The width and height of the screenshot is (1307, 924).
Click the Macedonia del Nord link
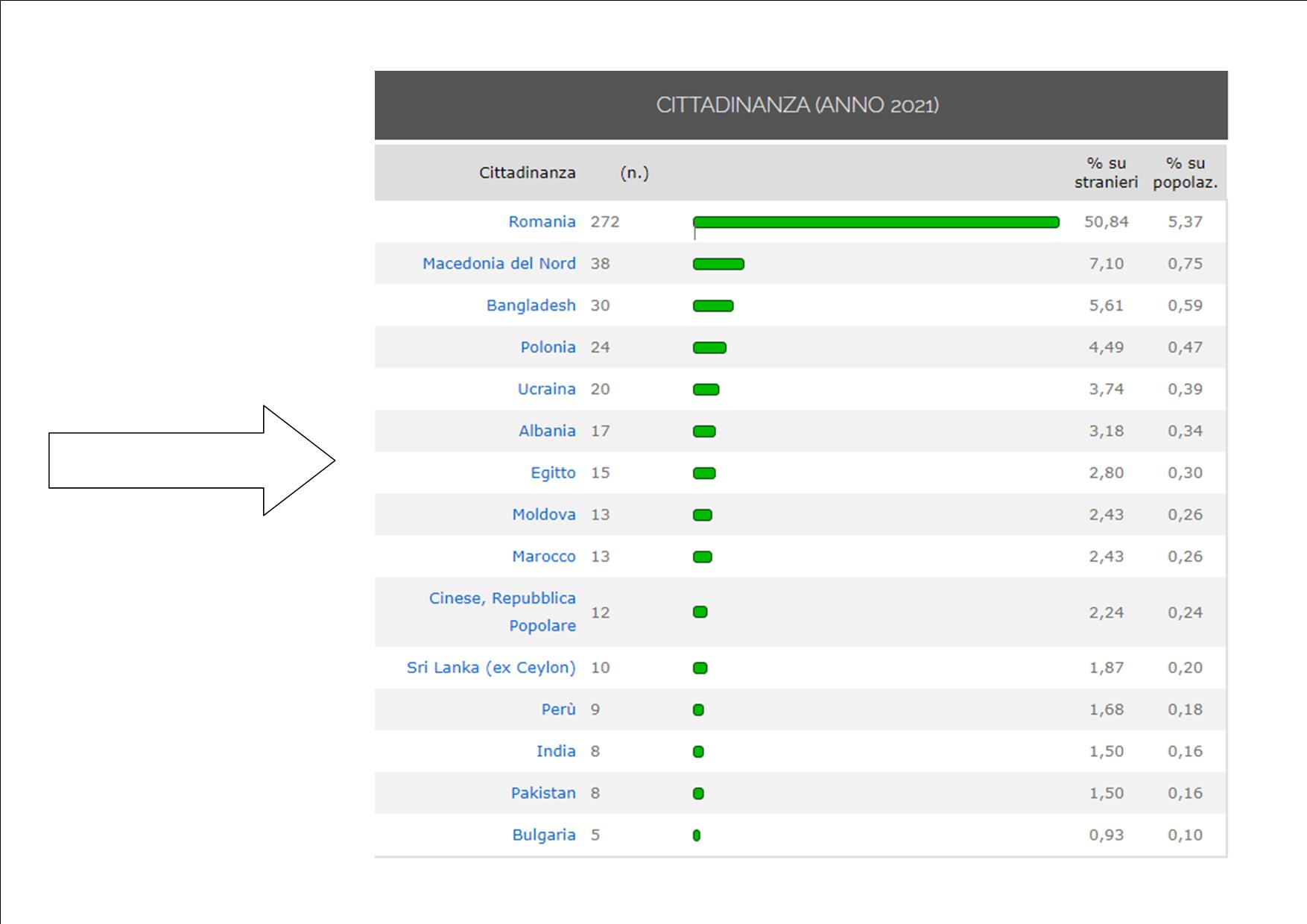[499, 264]
